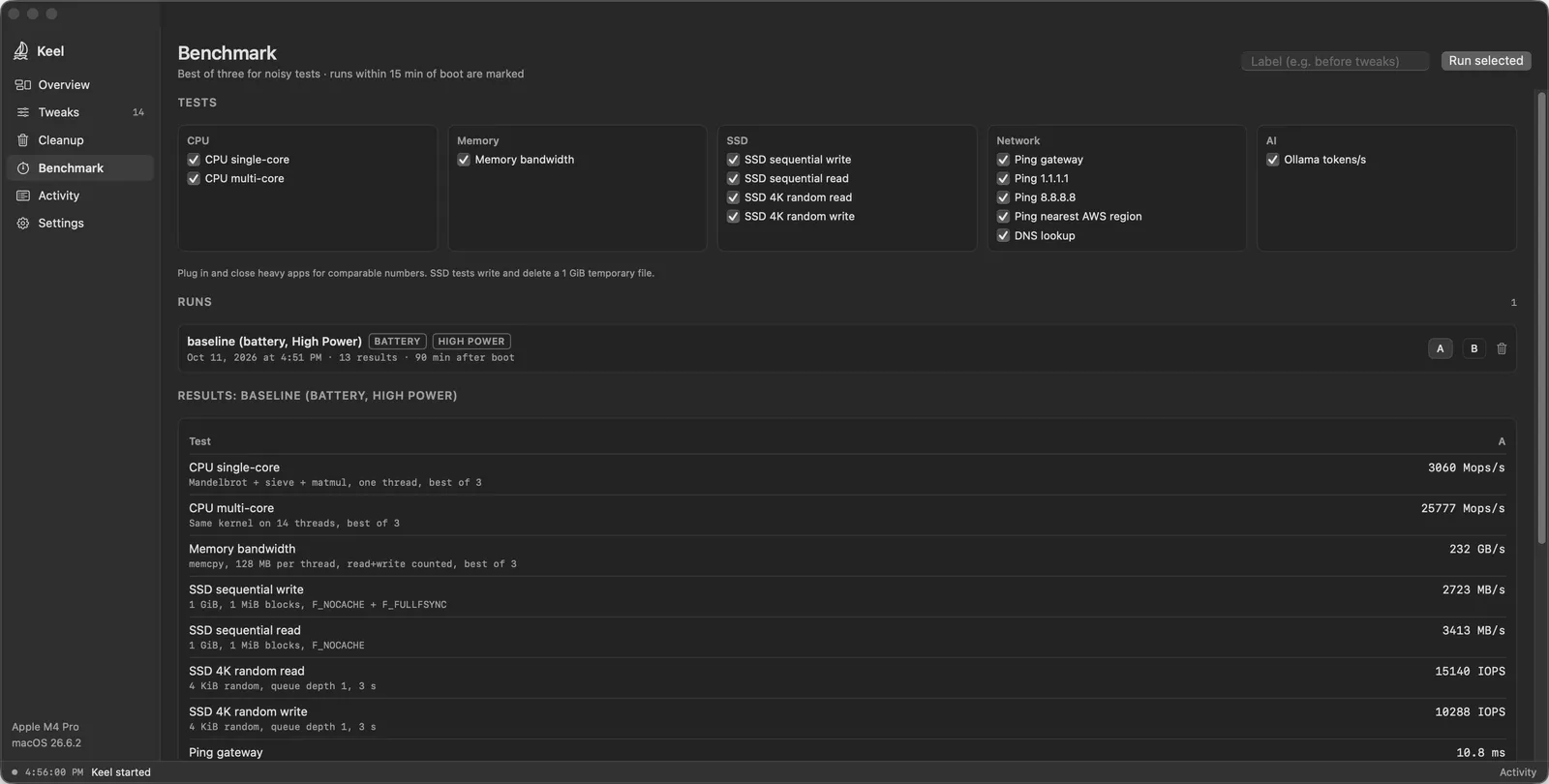Open Overview via its sidebar icon
This screenshot has height=784, width=1549.
(x=23, y=85)
